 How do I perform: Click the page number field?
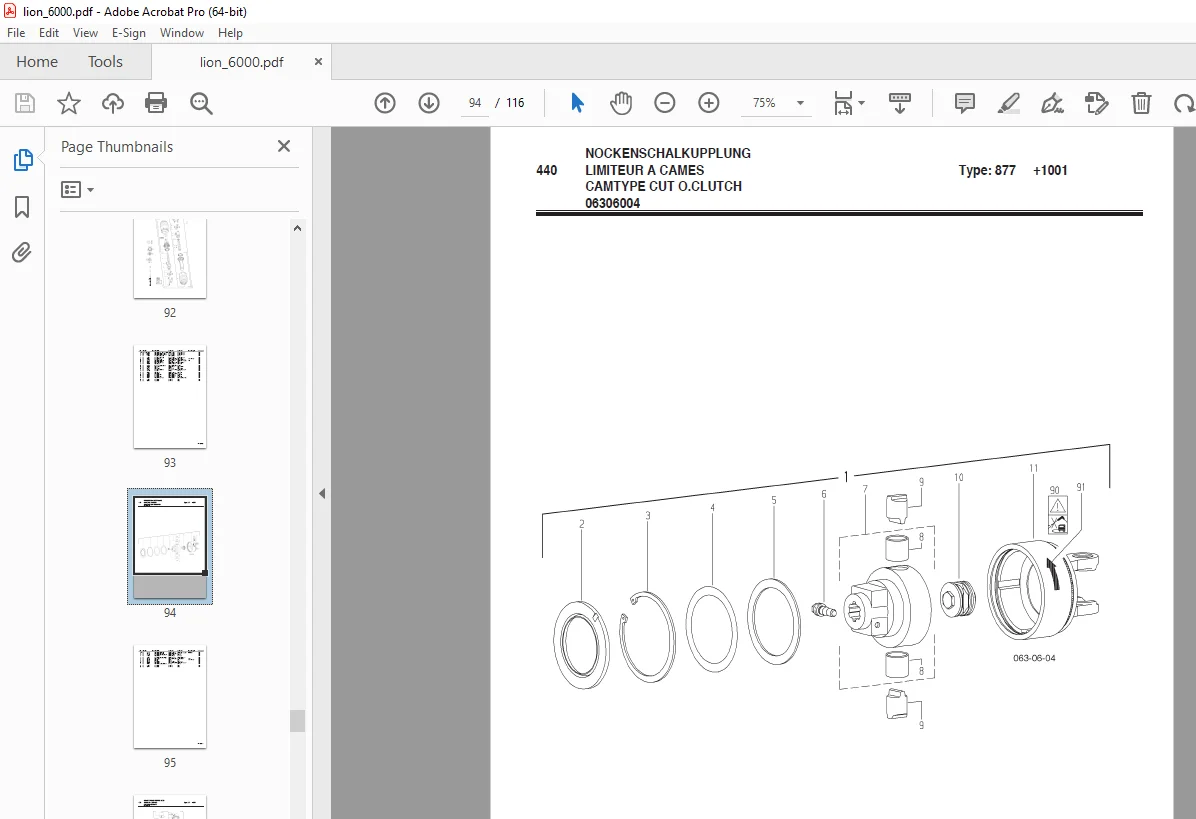tap(475, 103)
